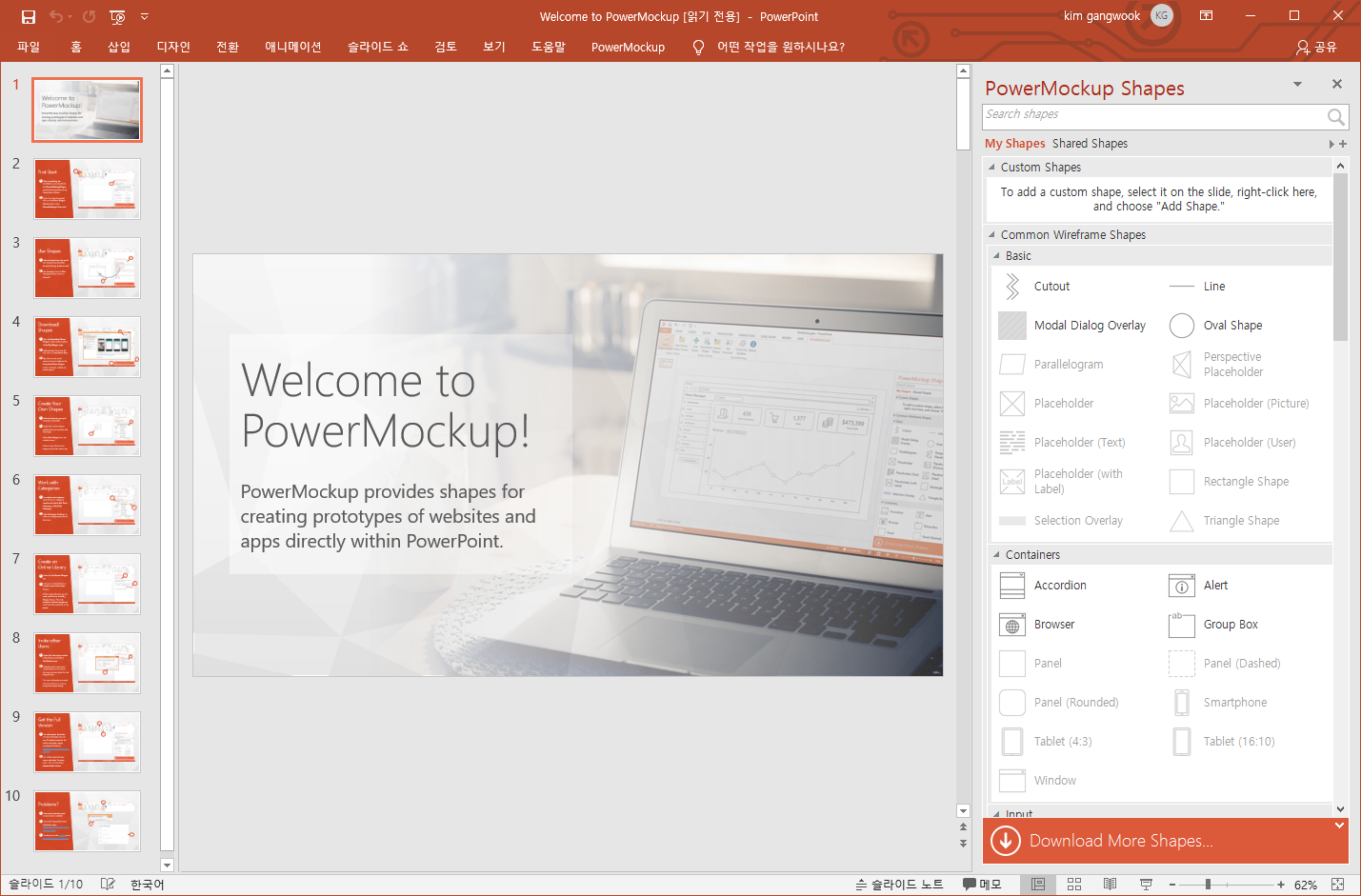Click the Redo icon in quick access toolbar

coord(89,16)
